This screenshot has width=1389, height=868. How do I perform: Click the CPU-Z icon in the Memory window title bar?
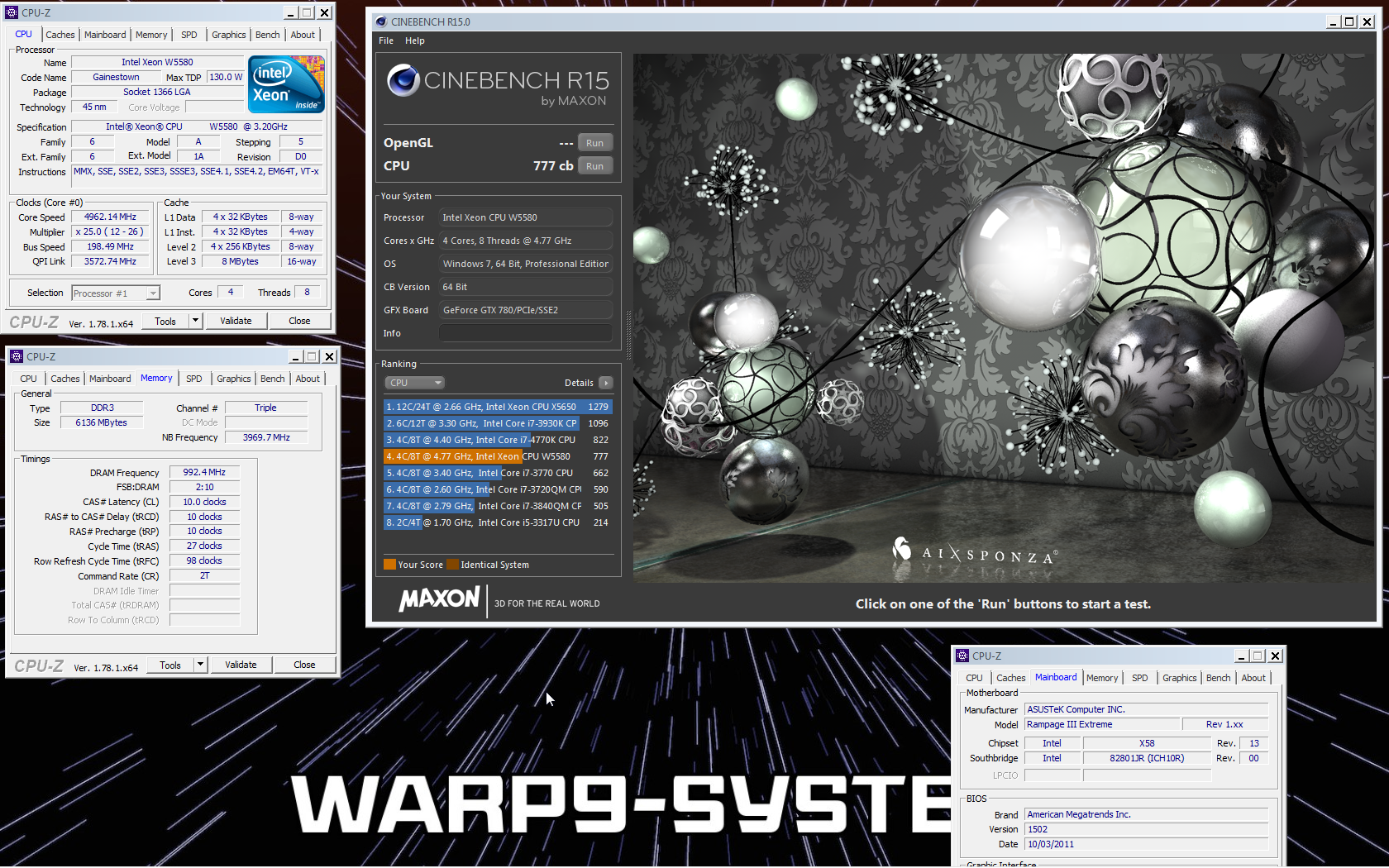pyautogui.click(x=17, y=356)
